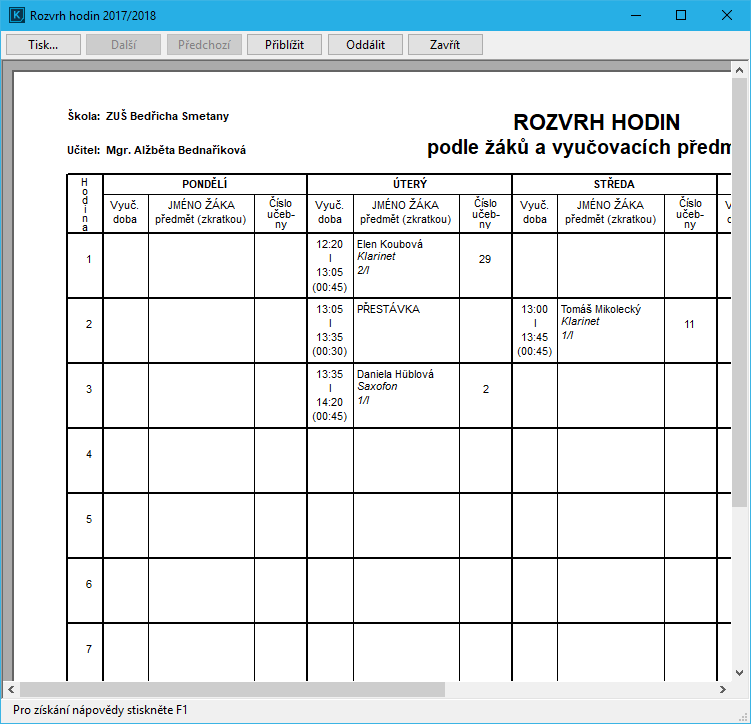Viewport: 751px width, 724px height.
Task: Click the vertical scrollbar thumb
Action: [x=740, y=290]
